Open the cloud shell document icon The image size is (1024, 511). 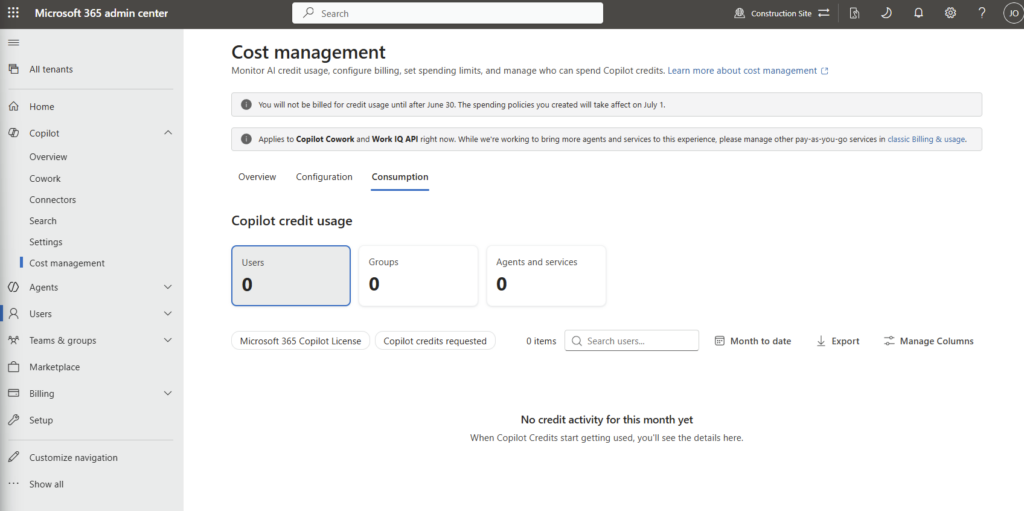click(x=854, y=13)
